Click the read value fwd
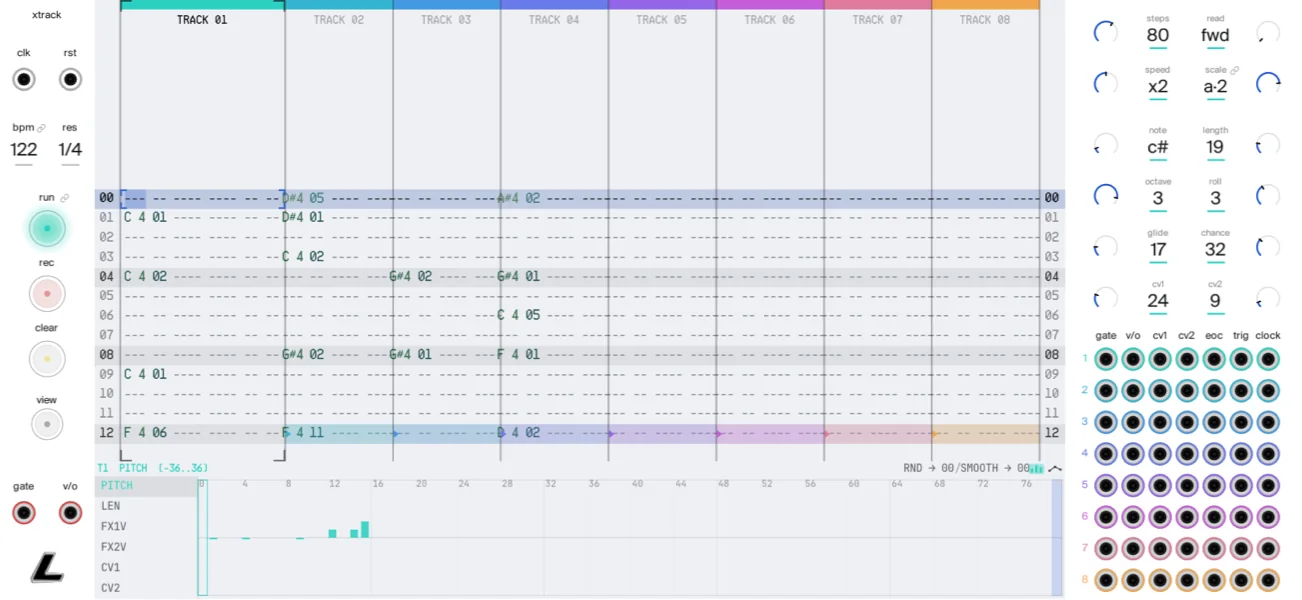 pyautogui.click(x=1215, y=36)
